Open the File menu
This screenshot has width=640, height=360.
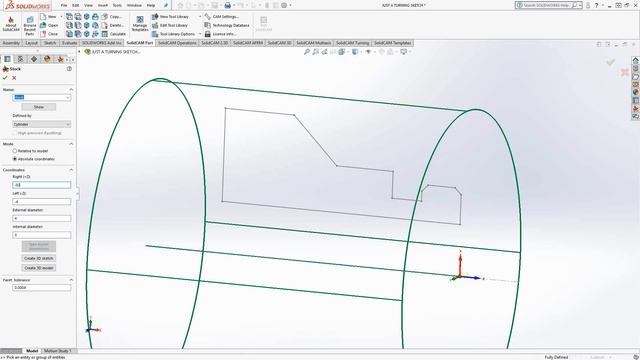[x=64, y=5]
